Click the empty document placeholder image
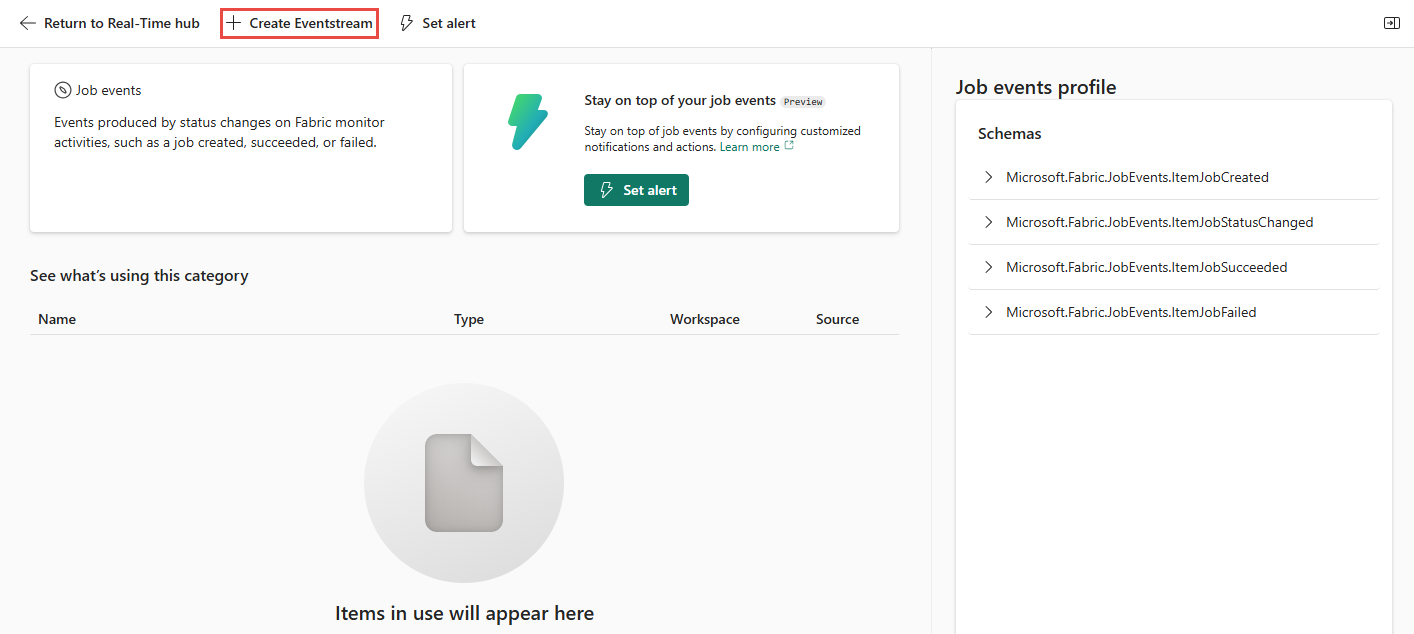1414x634 pixels. point(464,483)
